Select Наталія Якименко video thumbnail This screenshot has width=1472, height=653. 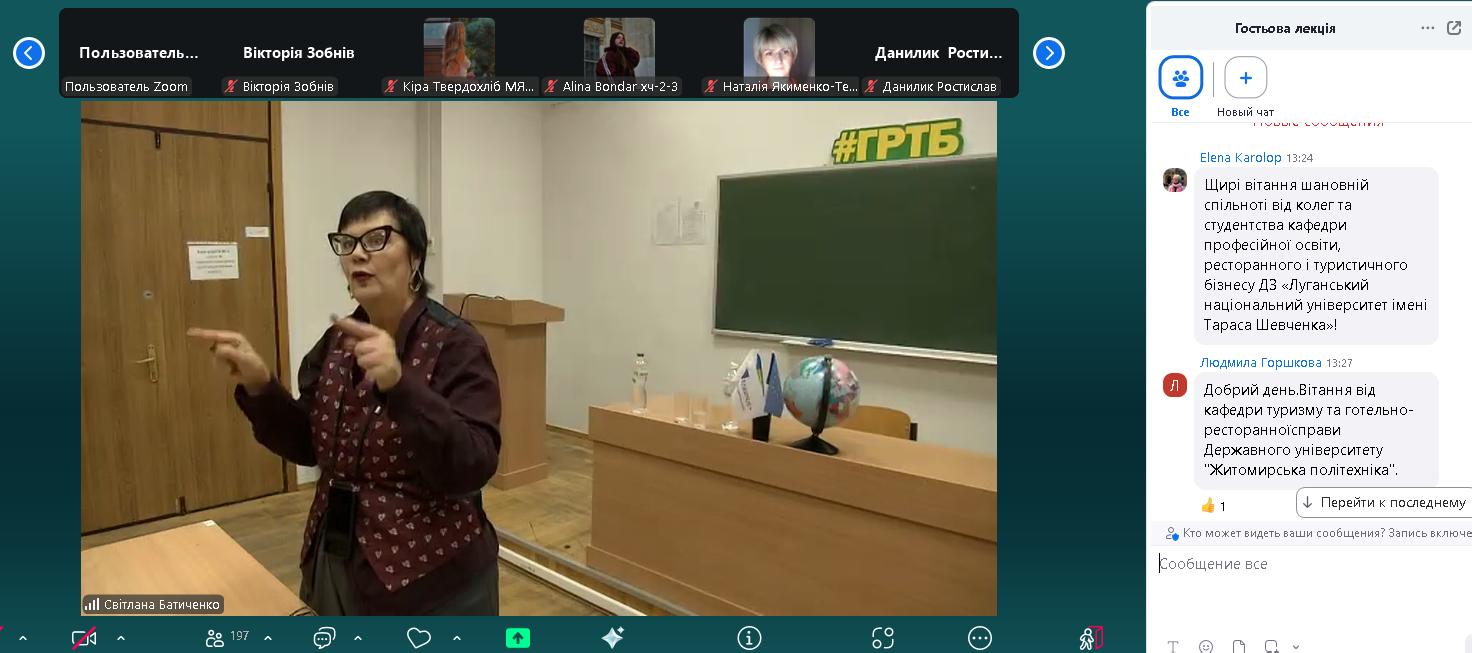click(x=779, y=48)
